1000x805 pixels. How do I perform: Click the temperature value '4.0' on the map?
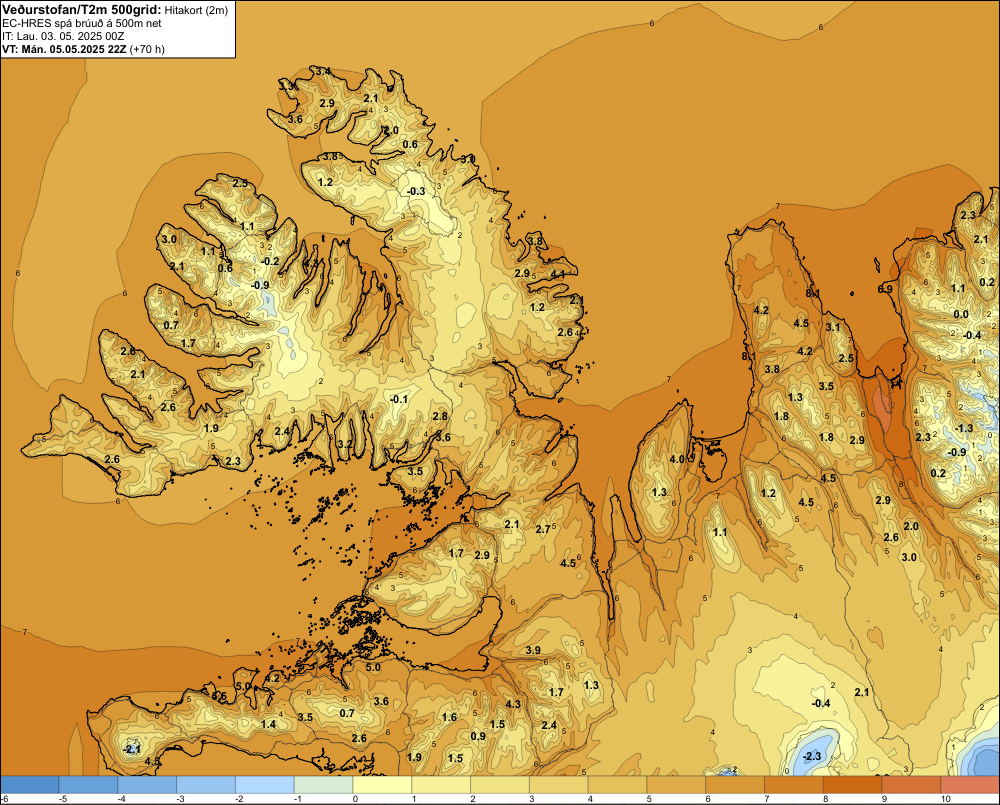coord(677,459)
